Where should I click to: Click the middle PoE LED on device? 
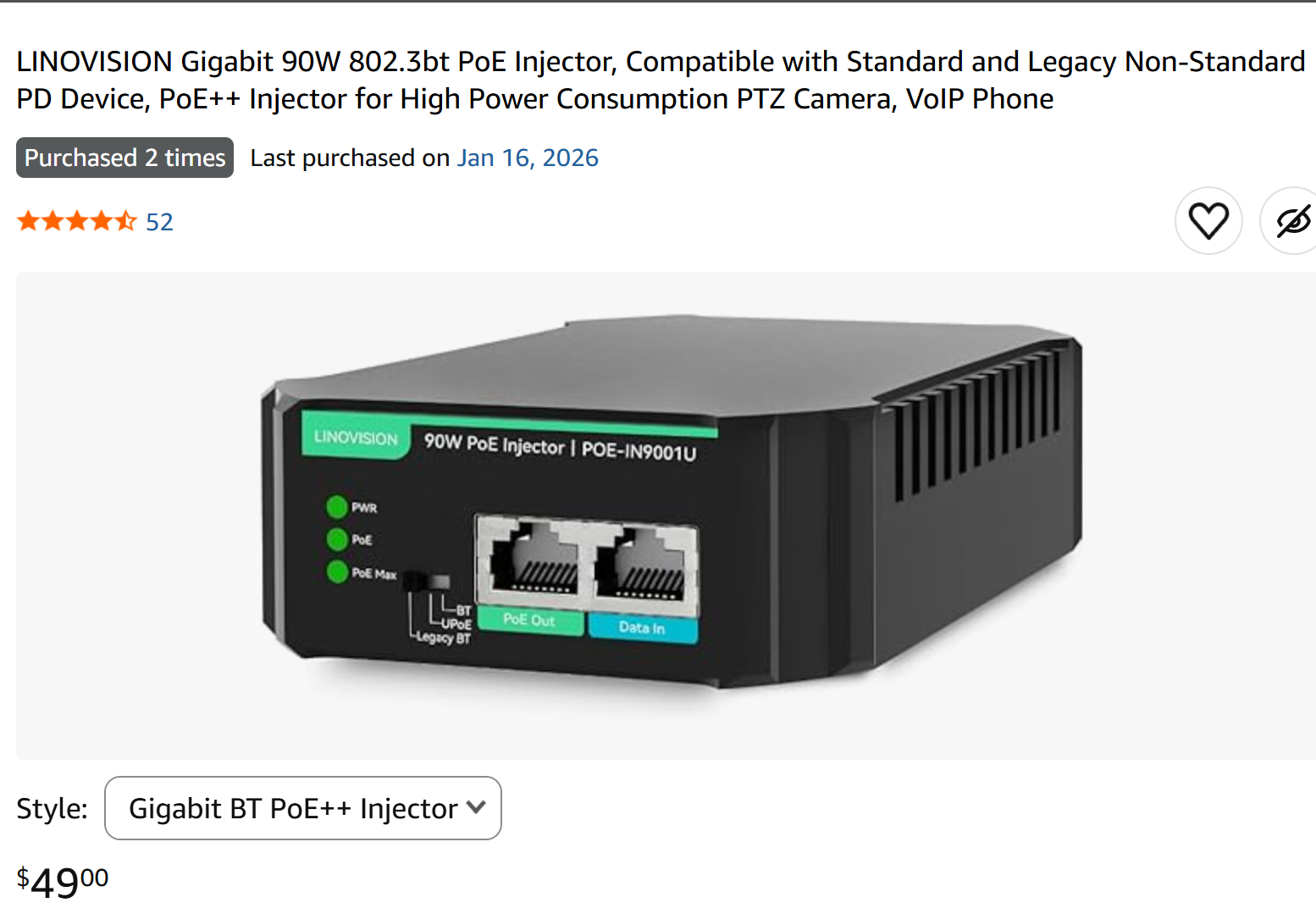[x=337, y=539]
